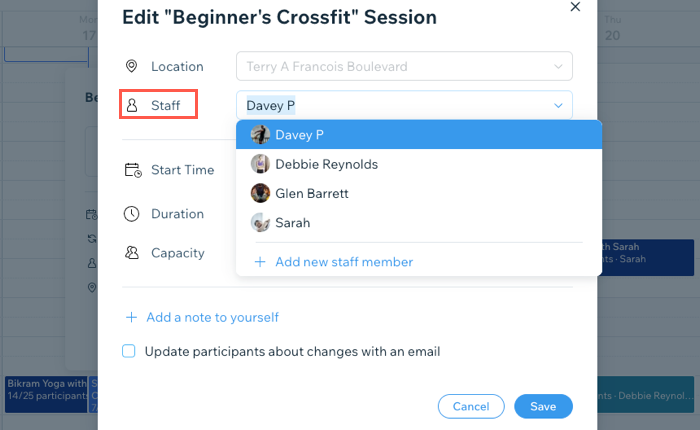Viewport: 700px width, 430px height.
Task: Enable the update participants by email checkbox
Action: click(x=129, y=351)
